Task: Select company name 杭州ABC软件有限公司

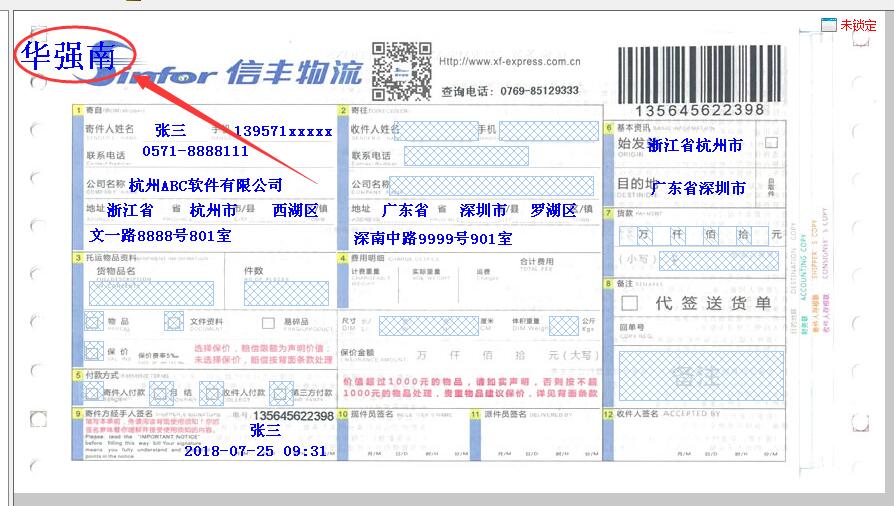Action: coord(206,185)
